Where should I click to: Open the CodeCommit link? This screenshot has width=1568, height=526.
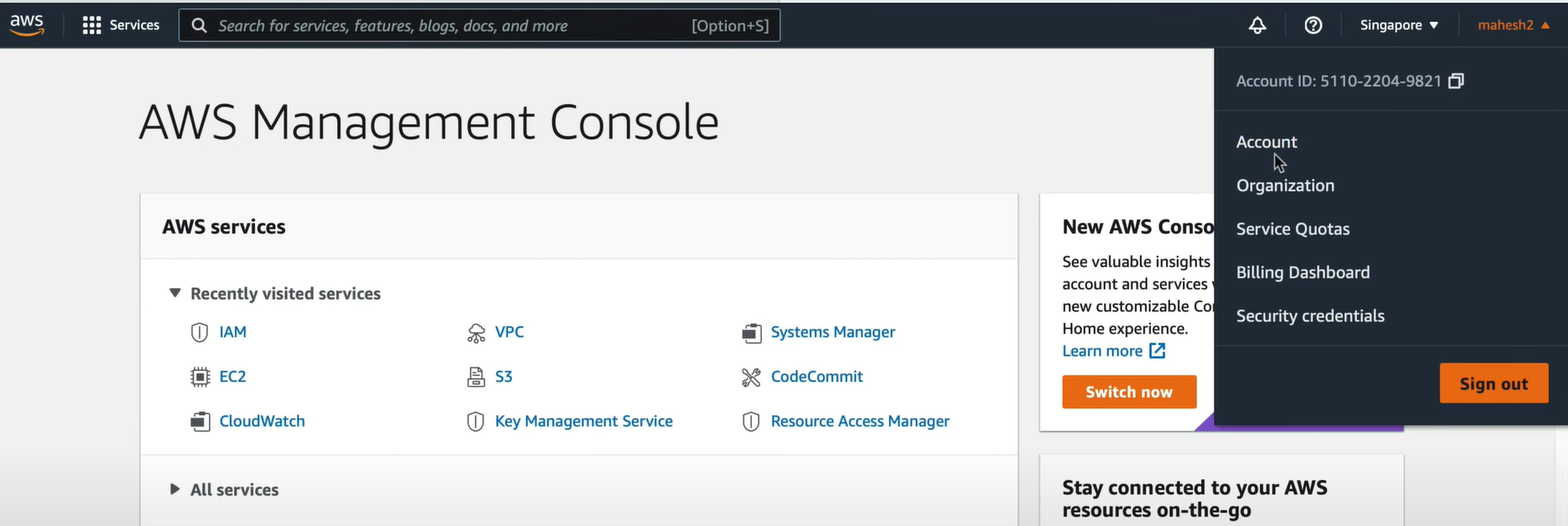point(816,377)
